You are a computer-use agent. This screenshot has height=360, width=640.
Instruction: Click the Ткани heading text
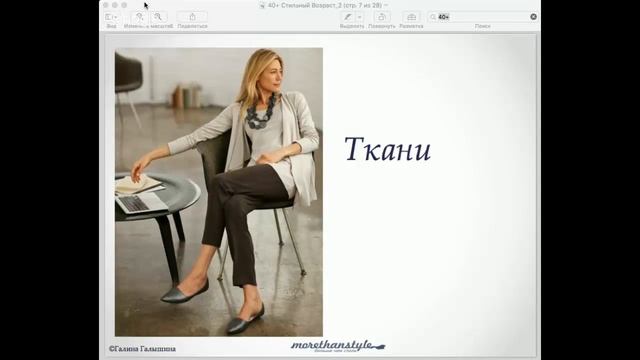(387, 149)
